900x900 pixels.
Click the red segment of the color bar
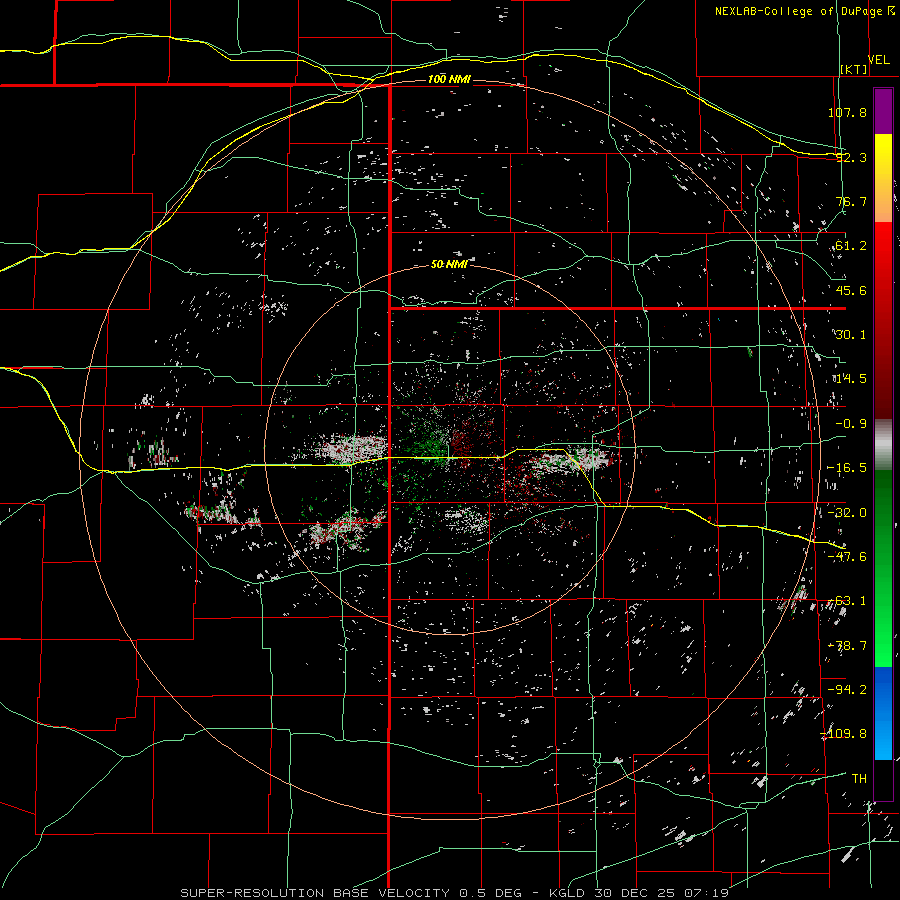tap(883, 320)
